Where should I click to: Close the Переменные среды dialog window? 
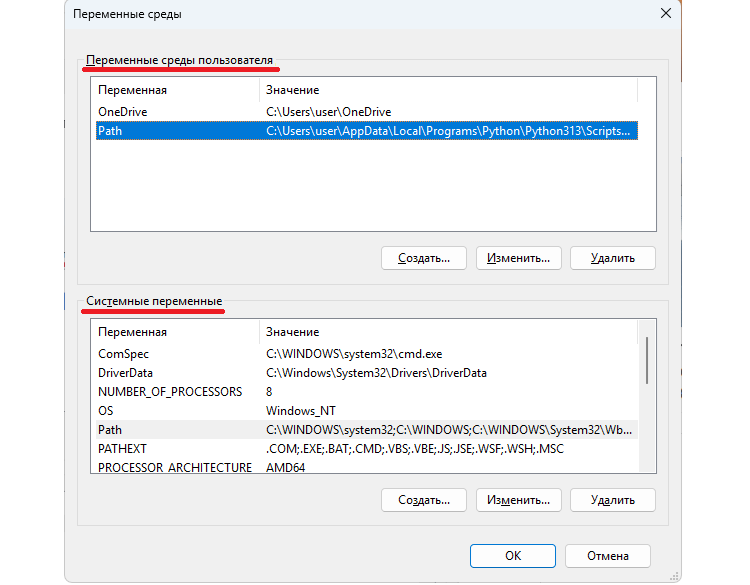tap(665, 14)
